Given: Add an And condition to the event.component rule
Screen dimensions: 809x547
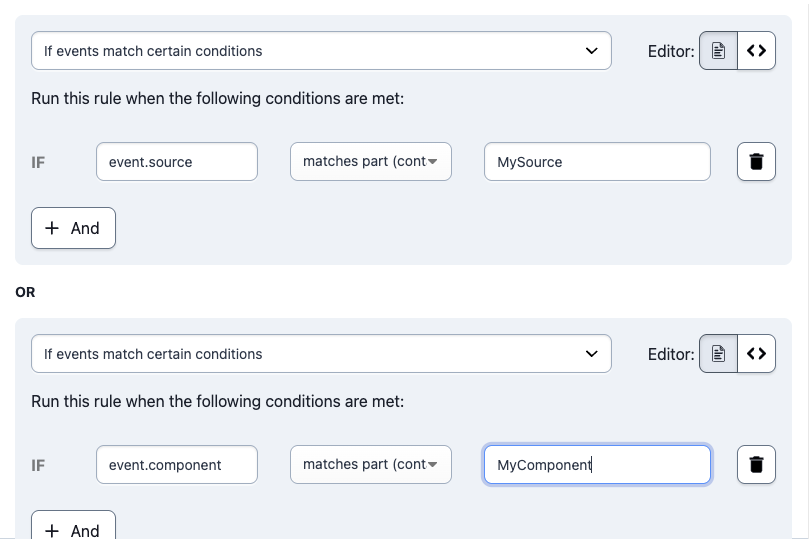Looking at the screenshot, I should [73, 526].
